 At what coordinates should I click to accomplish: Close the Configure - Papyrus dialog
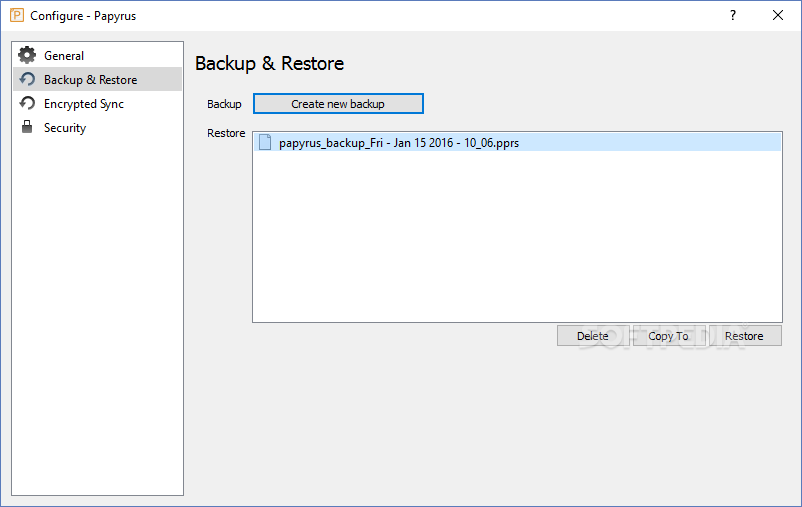778,15
